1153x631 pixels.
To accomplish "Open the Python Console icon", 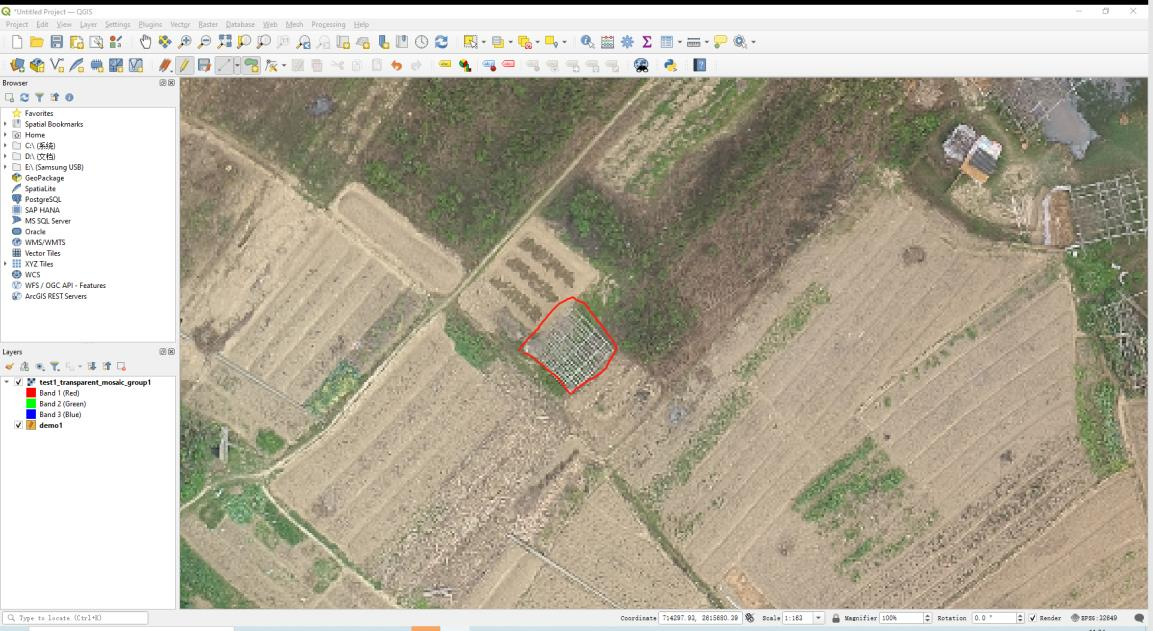I will (x=670, y=66).
